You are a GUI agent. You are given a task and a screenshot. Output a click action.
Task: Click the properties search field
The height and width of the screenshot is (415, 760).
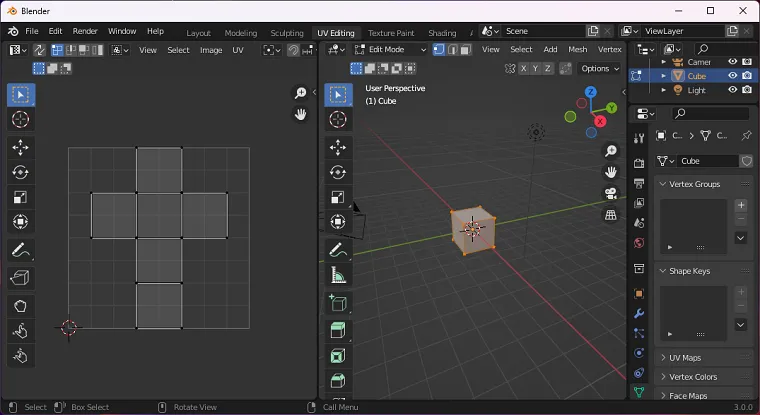711,113
